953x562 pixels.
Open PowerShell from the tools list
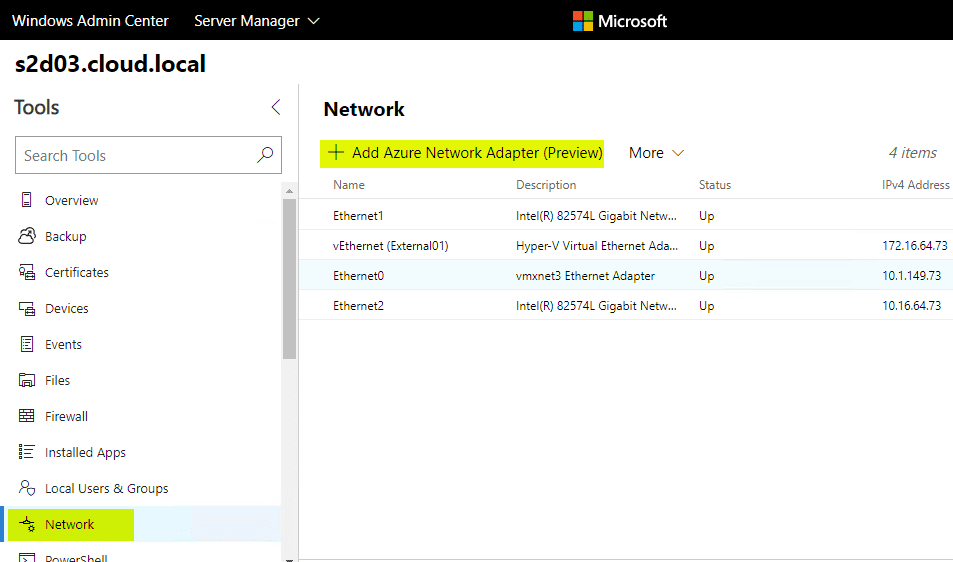(76, 557)
